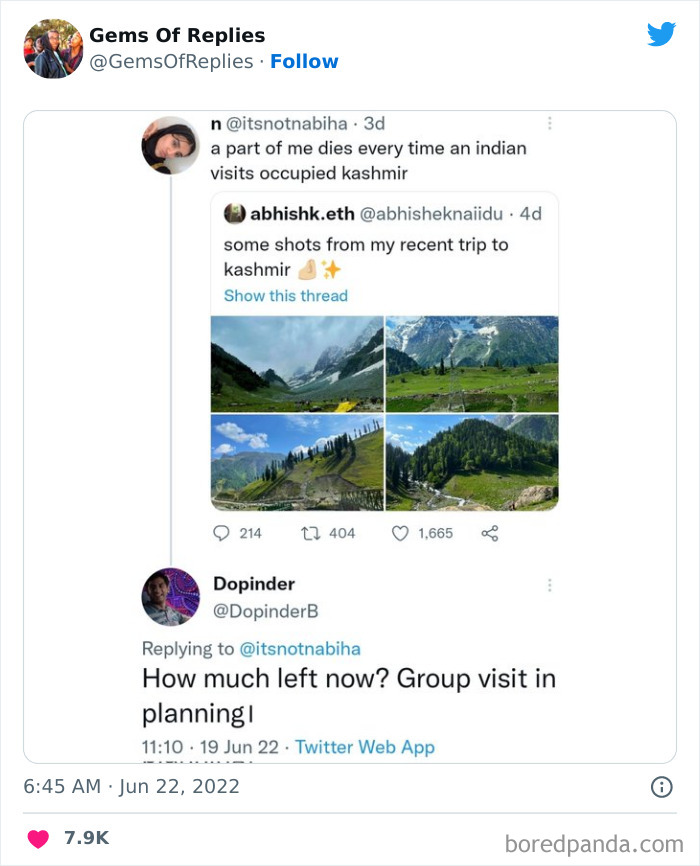Click the retweet arrows icon
Image resolution: width=700 pixels, height=866 pixels.
click(x=308, y=533)
